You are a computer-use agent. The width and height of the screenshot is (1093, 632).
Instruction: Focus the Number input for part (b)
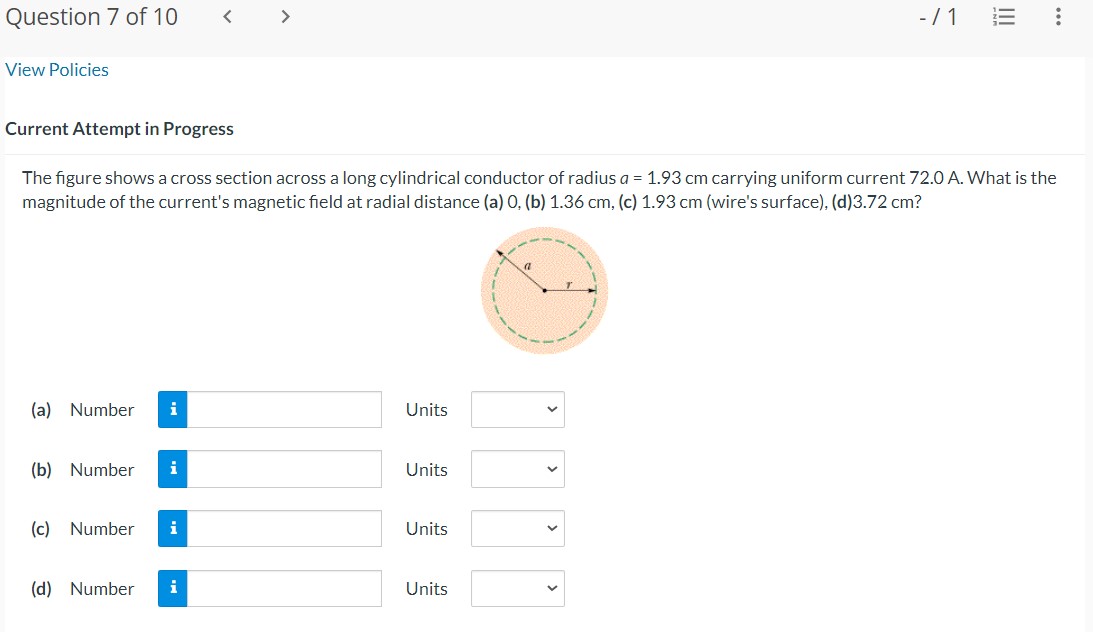(284, 469)
